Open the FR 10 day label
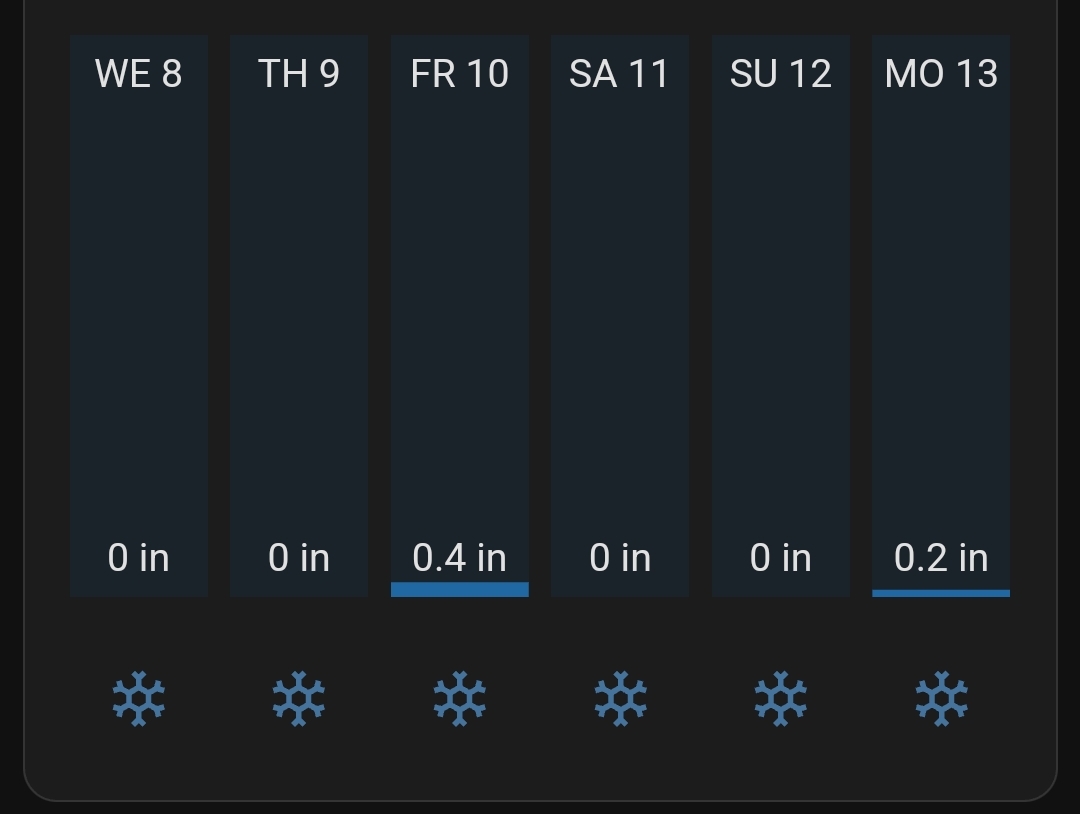The image size is (1080, 814). point(460,74)
